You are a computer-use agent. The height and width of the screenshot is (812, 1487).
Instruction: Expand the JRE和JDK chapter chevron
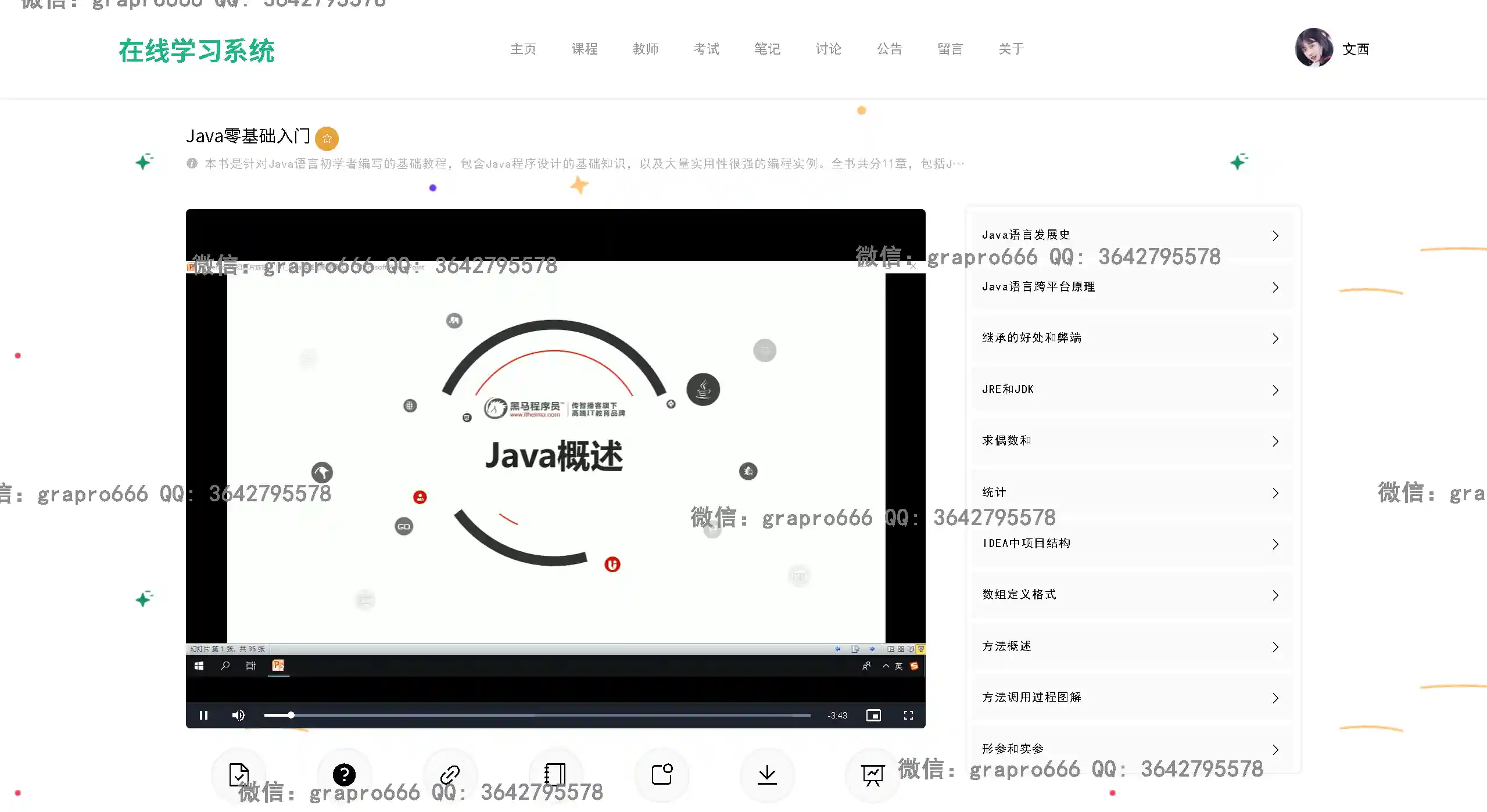[1275, 390]
